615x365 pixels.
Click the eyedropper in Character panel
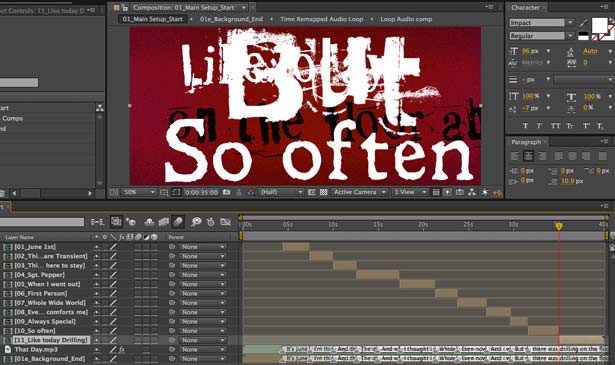pos(584,23)
